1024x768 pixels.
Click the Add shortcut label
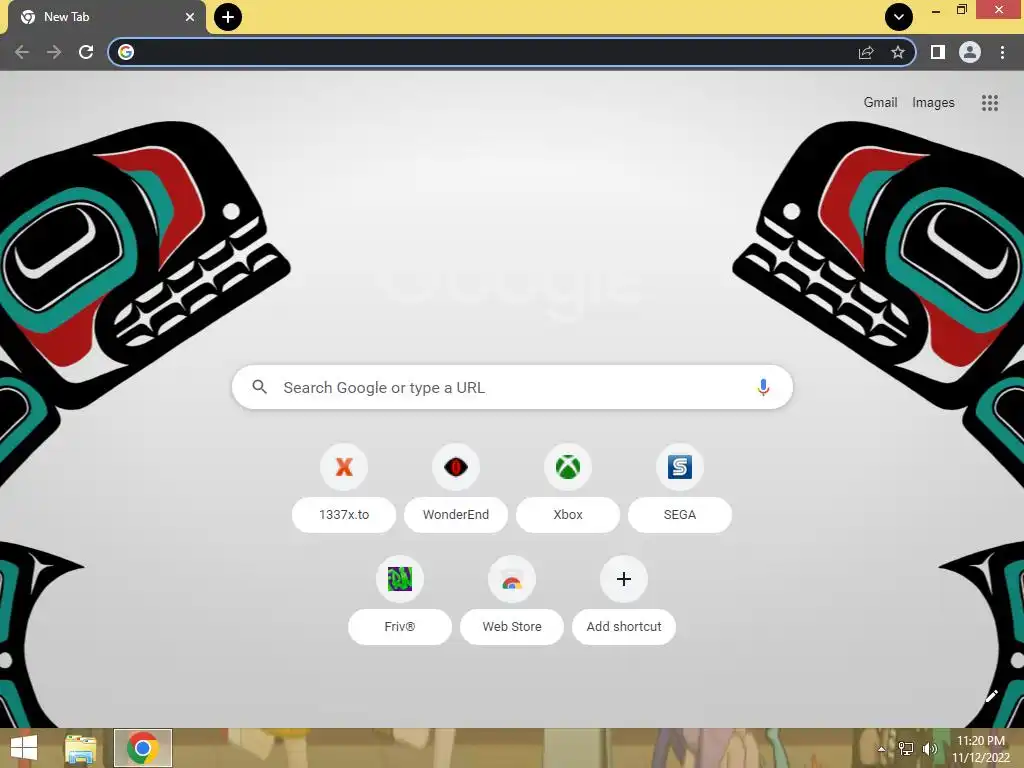[624, 627]
